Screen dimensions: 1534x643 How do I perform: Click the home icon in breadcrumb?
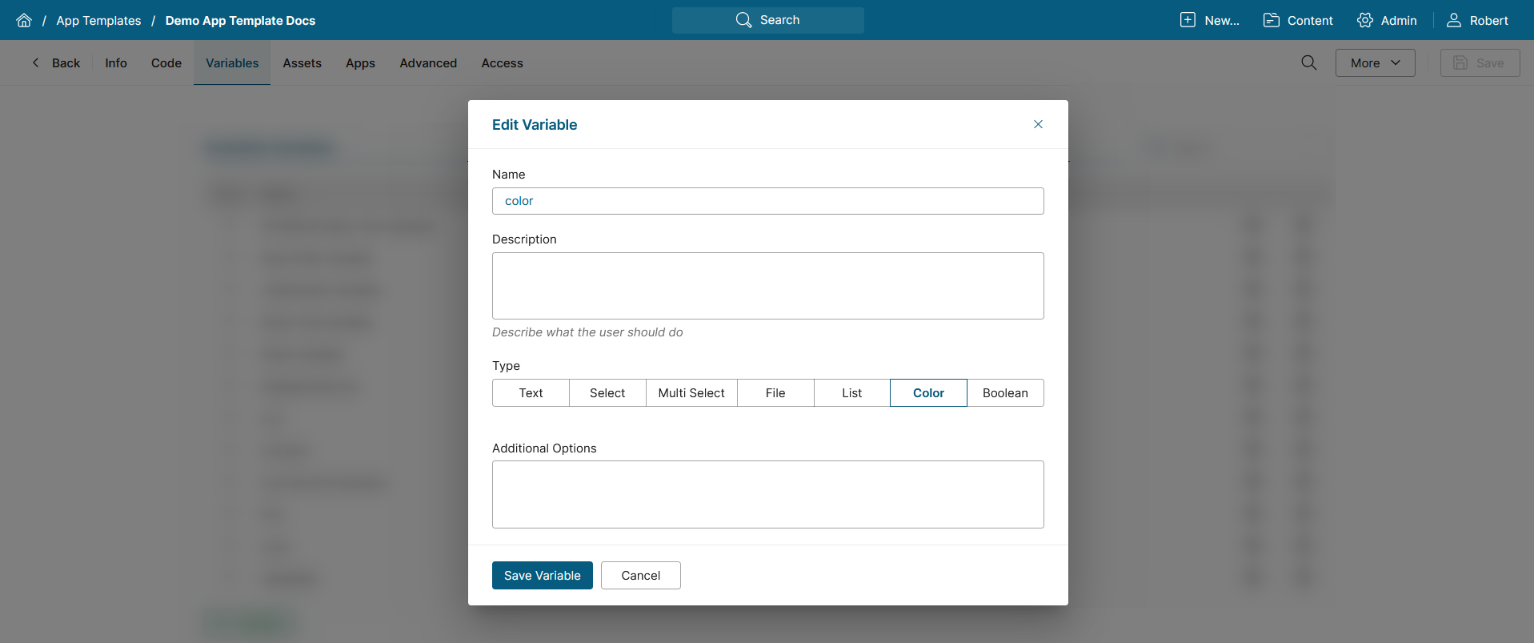point(24,20)
